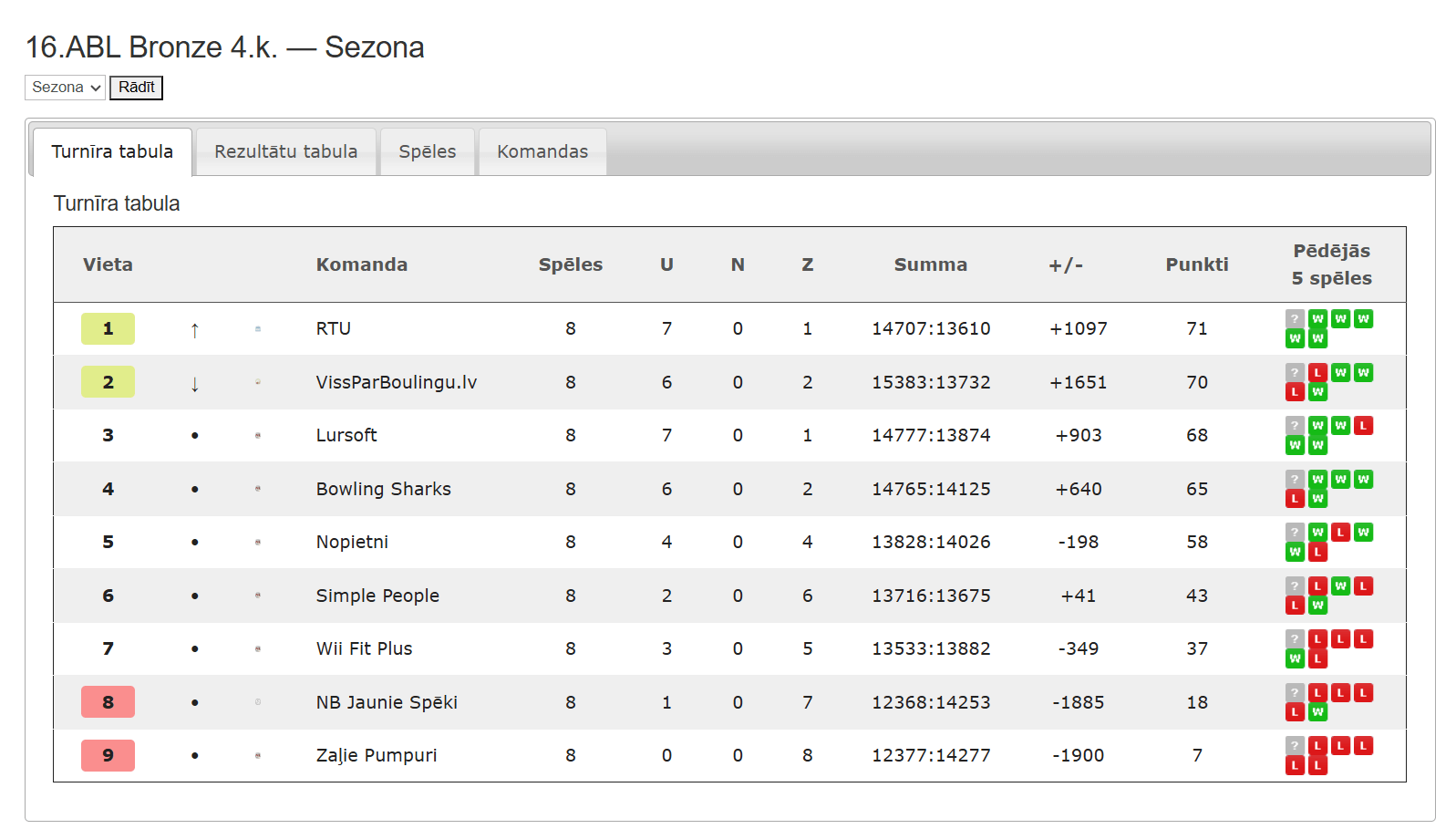Viewport: 1456px width, 829px height.
Task: Select the Turnīra tabula tab
Action: point(112,151)
